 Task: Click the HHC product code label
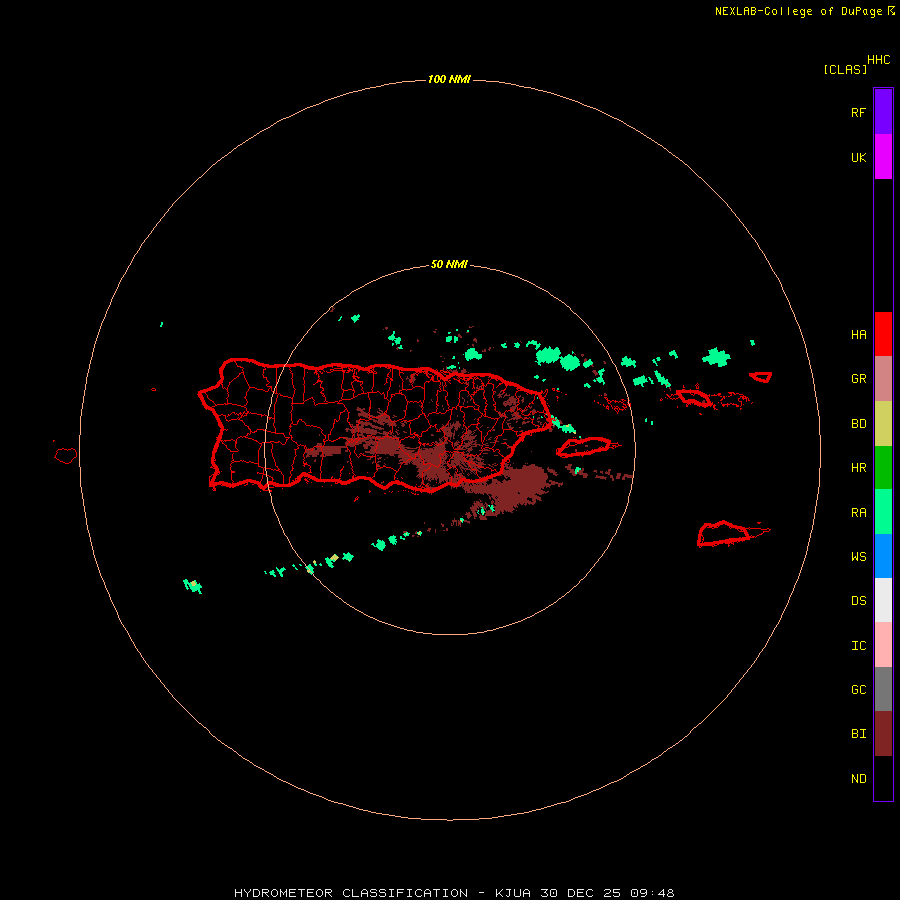click(x=878, y=60)
